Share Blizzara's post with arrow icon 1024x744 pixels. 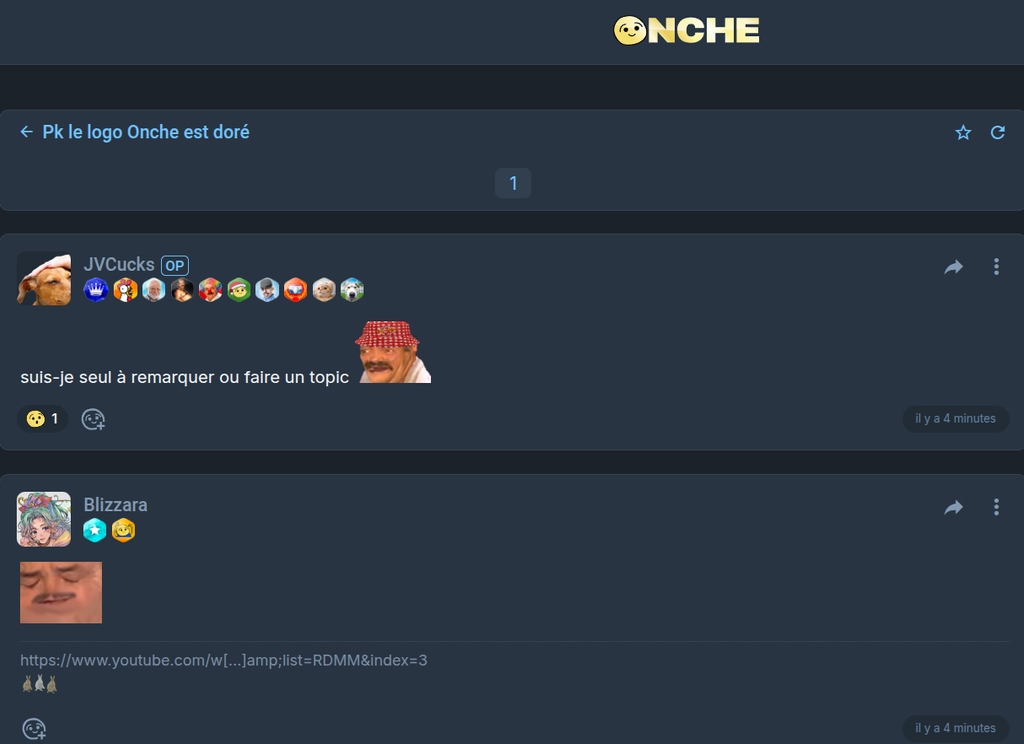[953, 507]
